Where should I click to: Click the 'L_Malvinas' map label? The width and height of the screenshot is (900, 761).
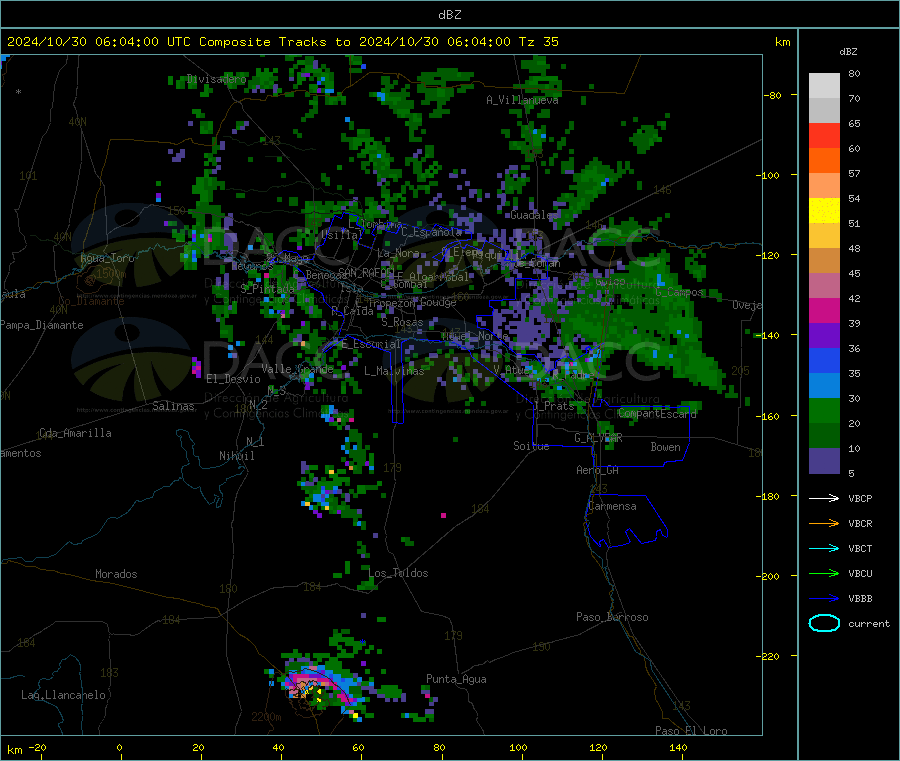pos(394,371)
